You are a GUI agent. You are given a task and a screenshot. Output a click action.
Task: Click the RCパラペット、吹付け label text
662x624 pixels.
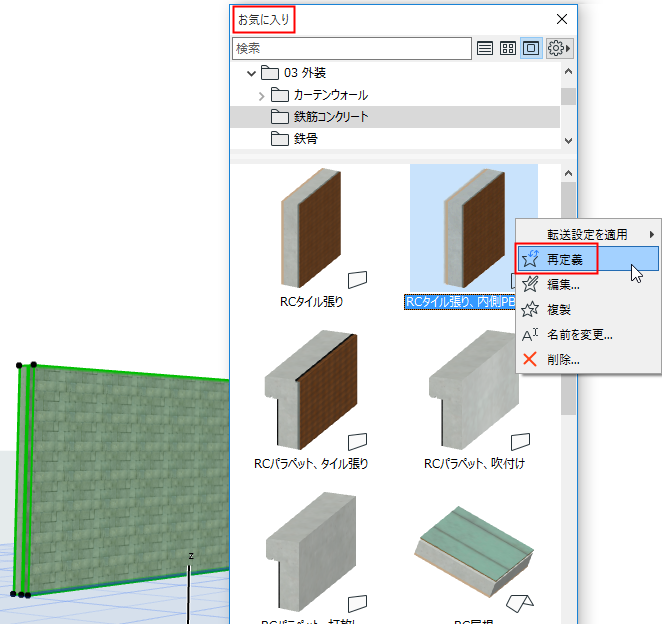pos(475,464)
